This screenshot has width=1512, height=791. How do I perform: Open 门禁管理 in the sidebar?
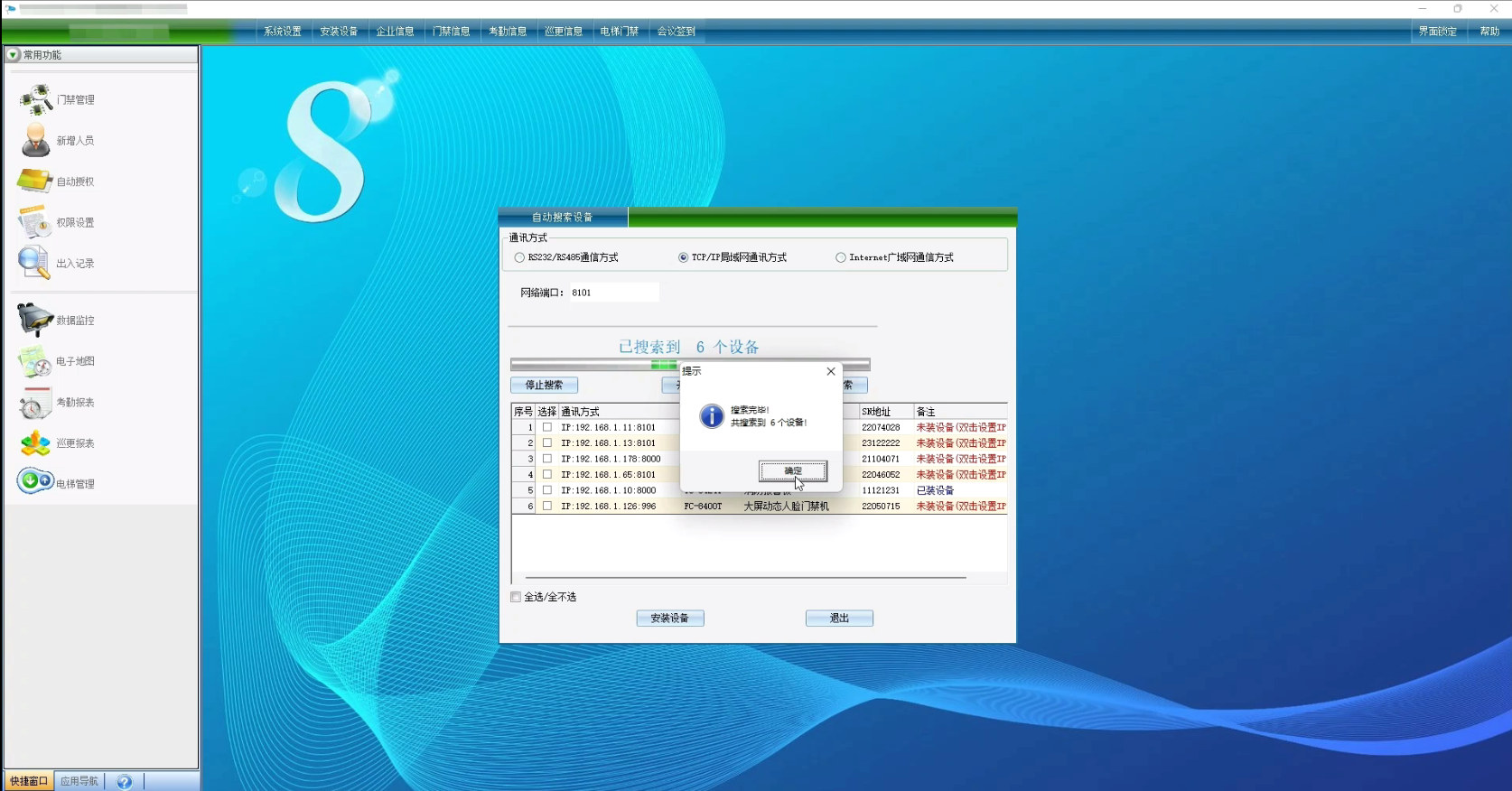36,99
